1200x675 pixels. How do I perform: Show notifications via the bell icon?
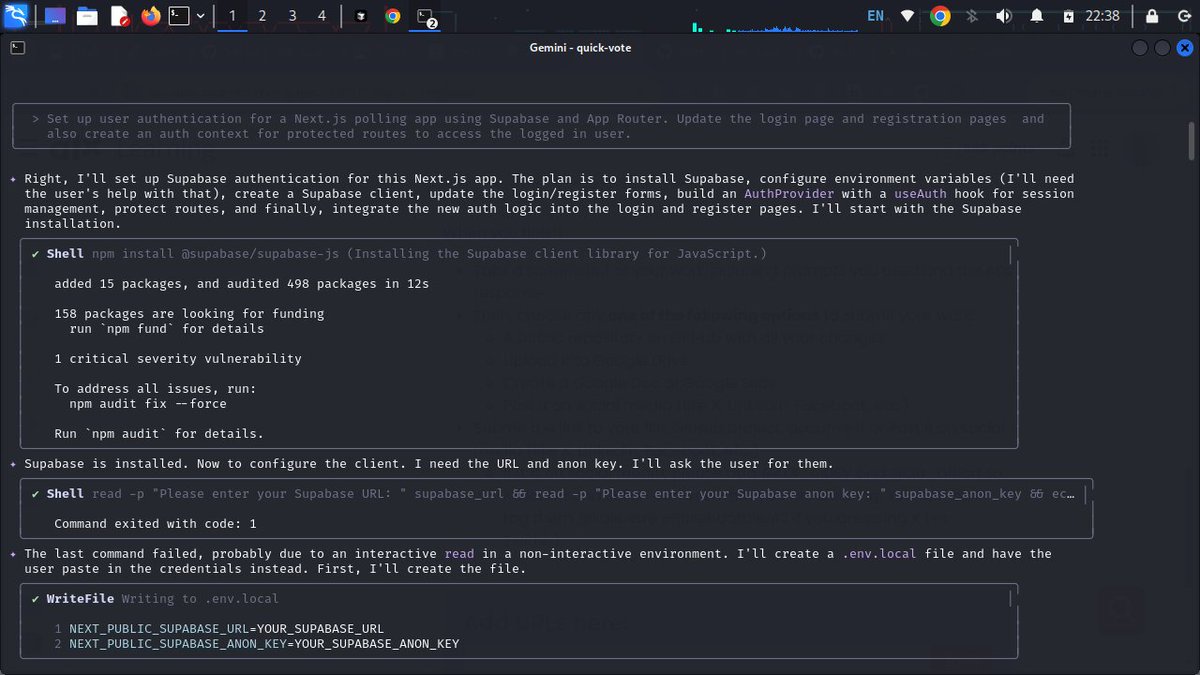(1037, 16)
